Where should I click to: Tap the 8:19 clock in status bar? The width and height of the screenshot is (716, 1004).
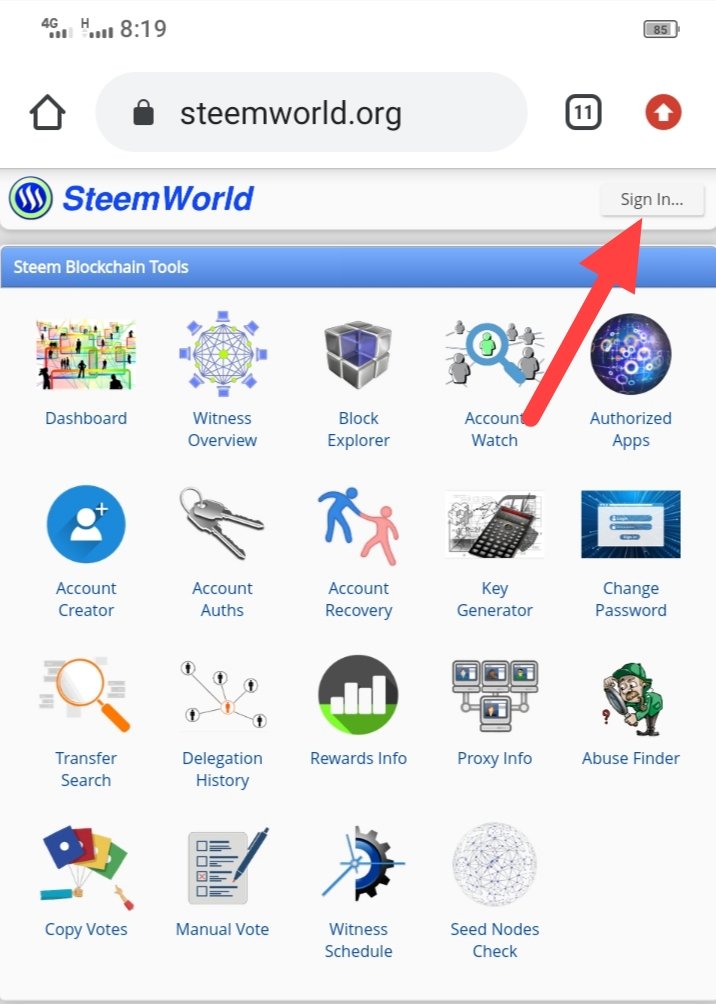pos(143,29)
